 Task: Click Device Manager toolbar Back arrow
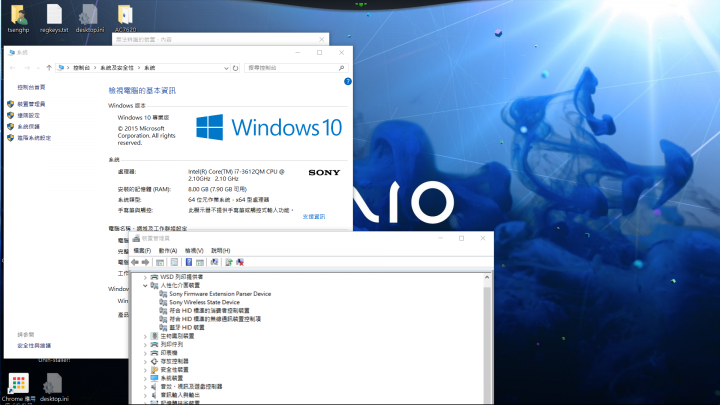(135, 262)
